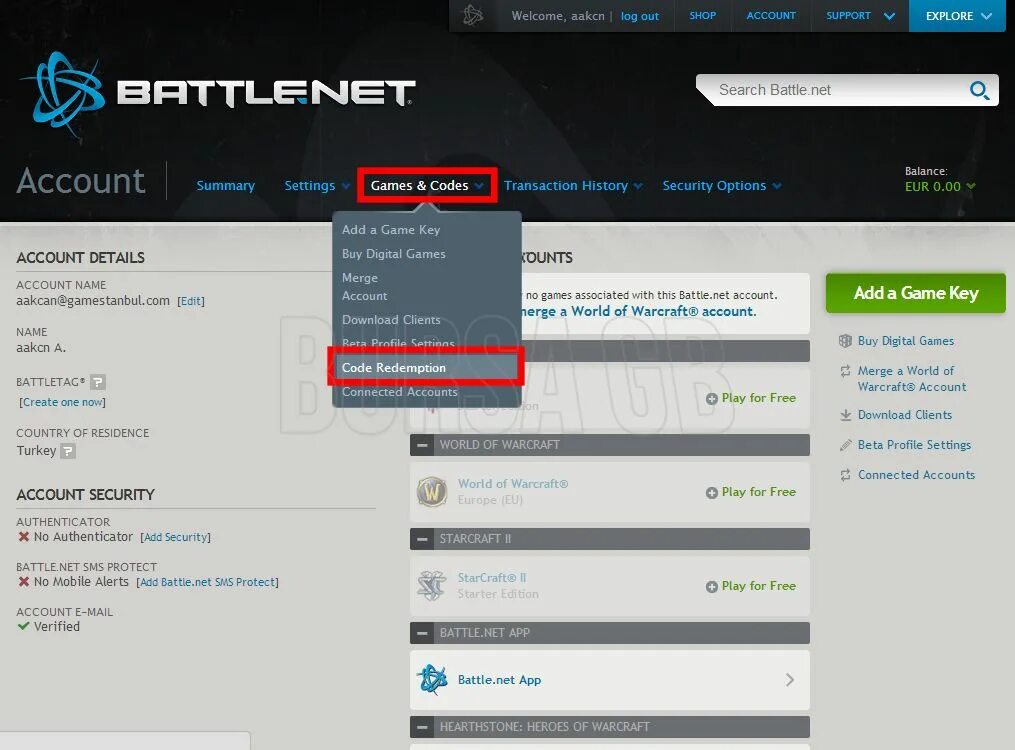Image resolution: width=1015 pixels, height=750 pixels.
Task: Choose Merge Account from the menu
Action: point(364,287)
